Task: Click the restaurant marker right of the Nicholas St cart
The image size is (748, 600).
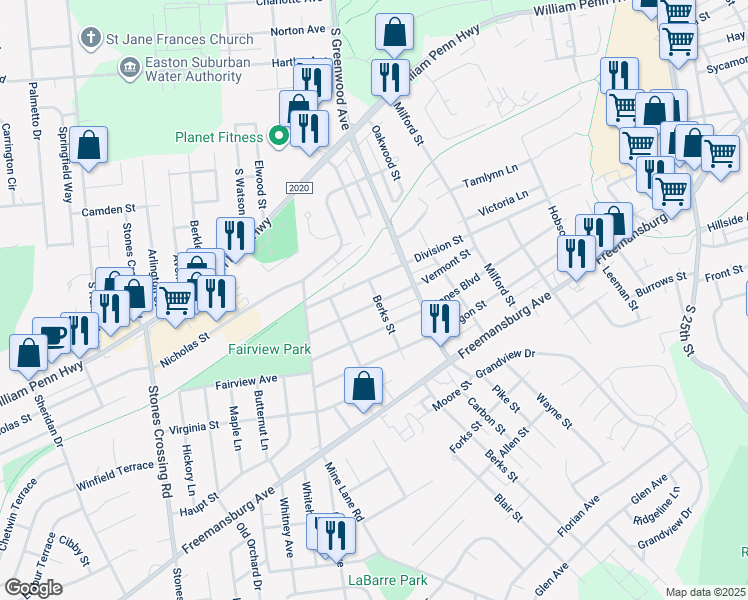Action: 216,297
